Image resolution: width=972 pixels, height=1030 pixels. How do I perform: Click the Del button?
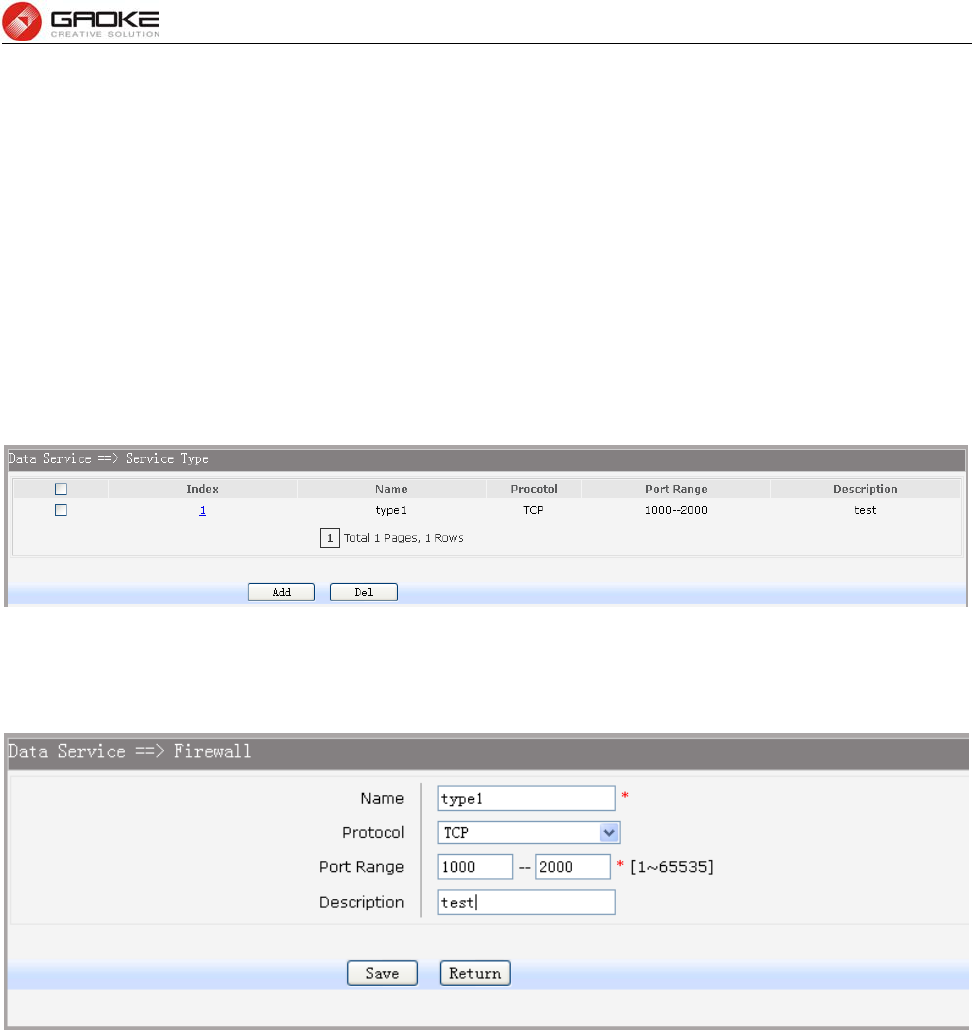(363, 592)
